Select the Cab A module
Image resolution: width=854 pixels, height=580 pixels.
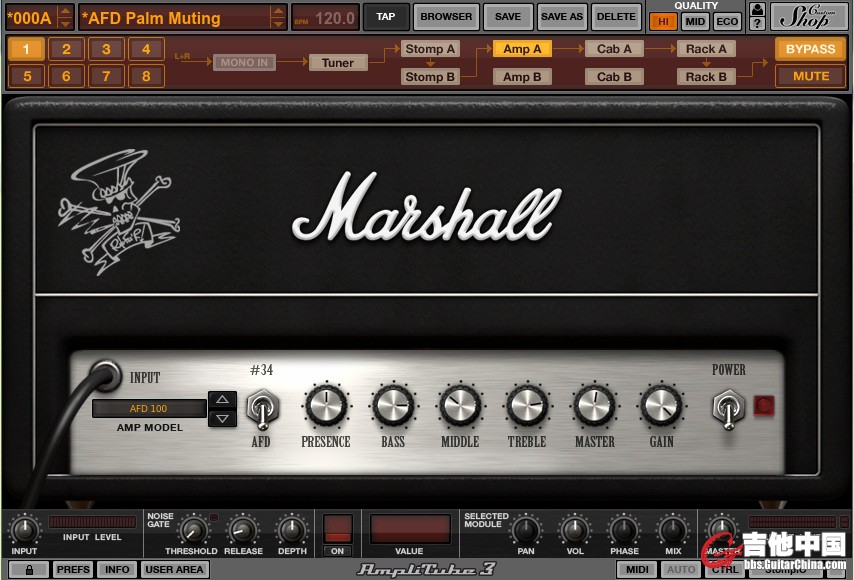point(614,49)
